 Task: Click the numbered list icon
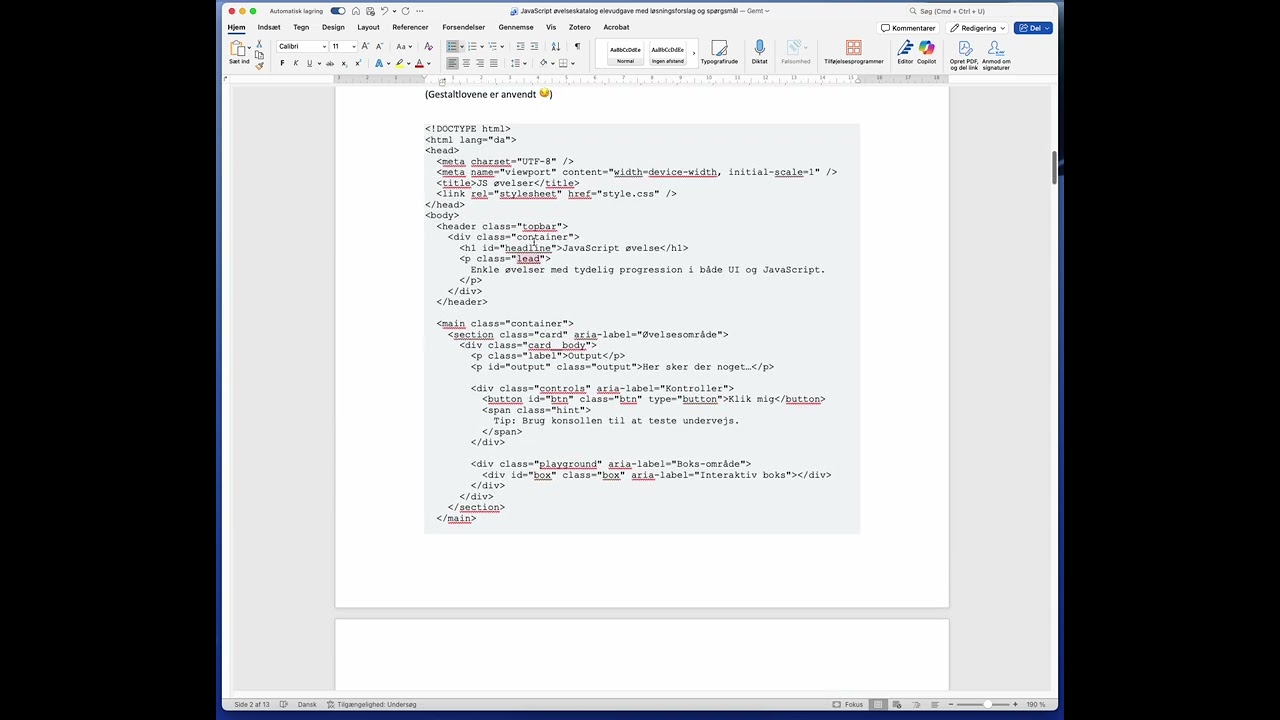[472, 46]
